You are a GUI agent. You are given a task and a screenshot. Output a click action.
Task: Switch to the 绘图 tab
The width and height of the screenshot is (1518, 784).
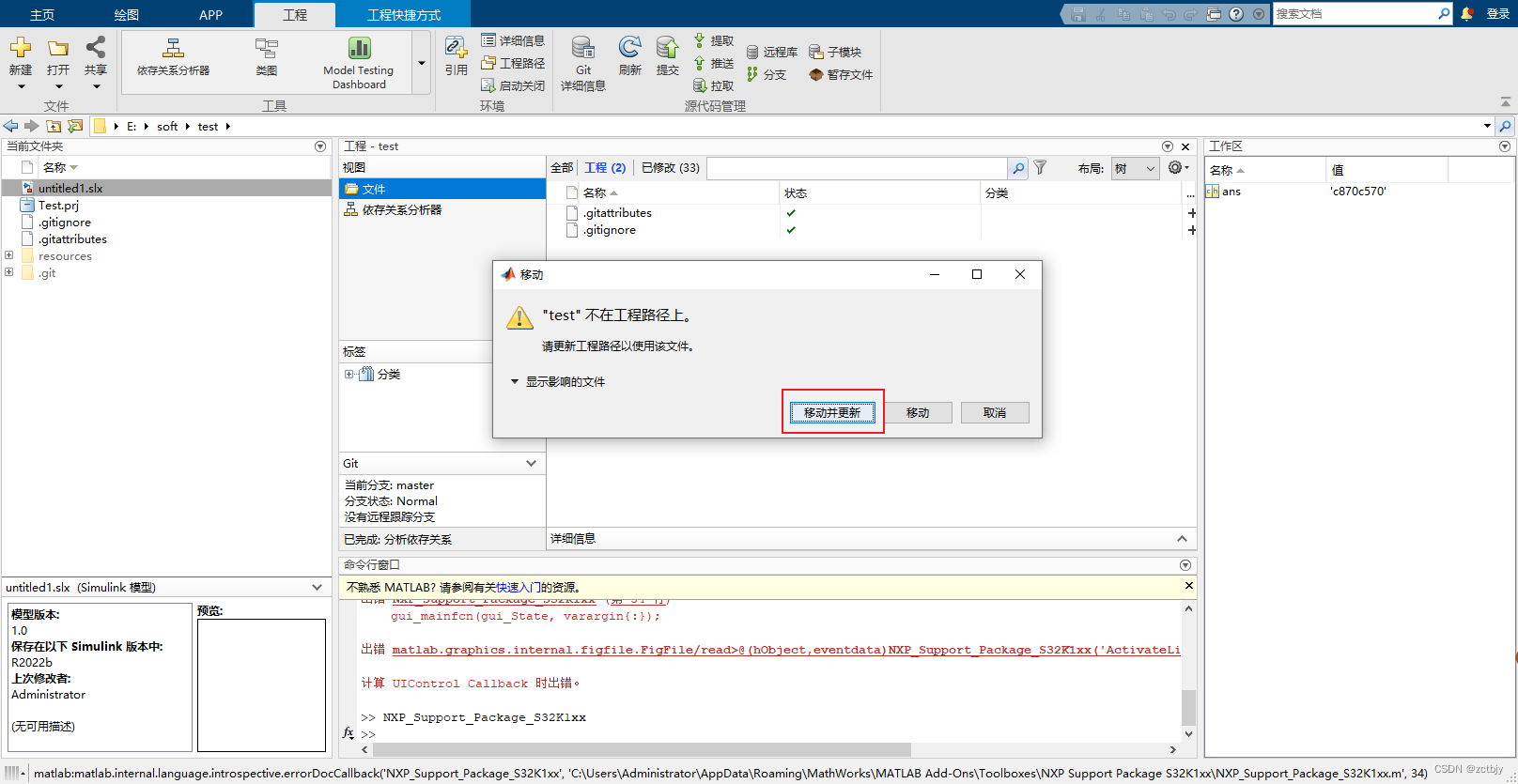click(127, 14)
